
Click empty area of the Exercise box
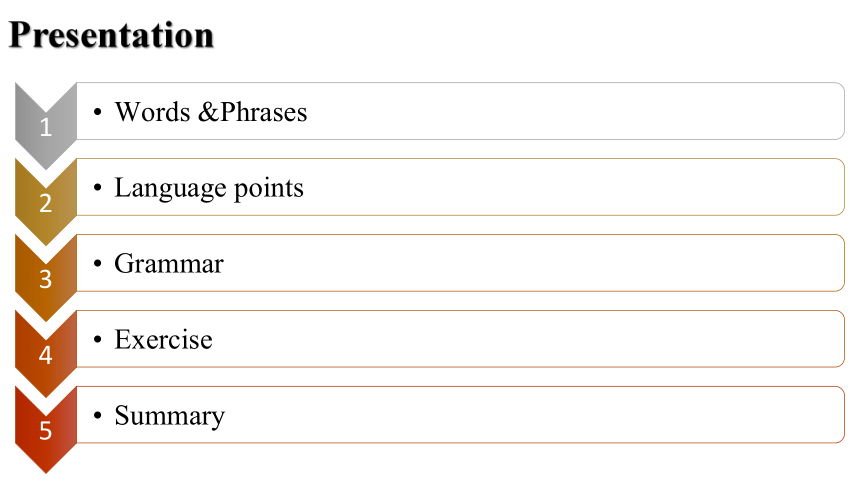point(532,339)
